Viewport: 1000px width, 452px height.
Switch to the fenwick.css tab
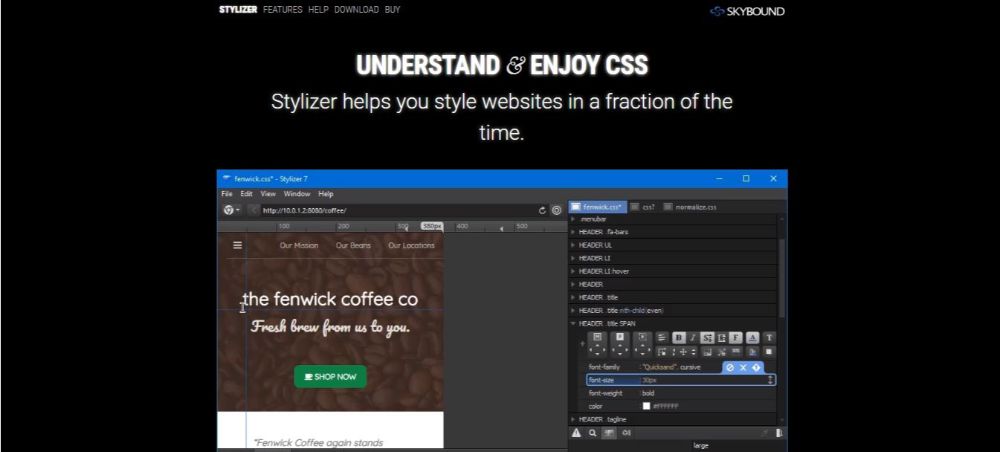tap(597, 207)
